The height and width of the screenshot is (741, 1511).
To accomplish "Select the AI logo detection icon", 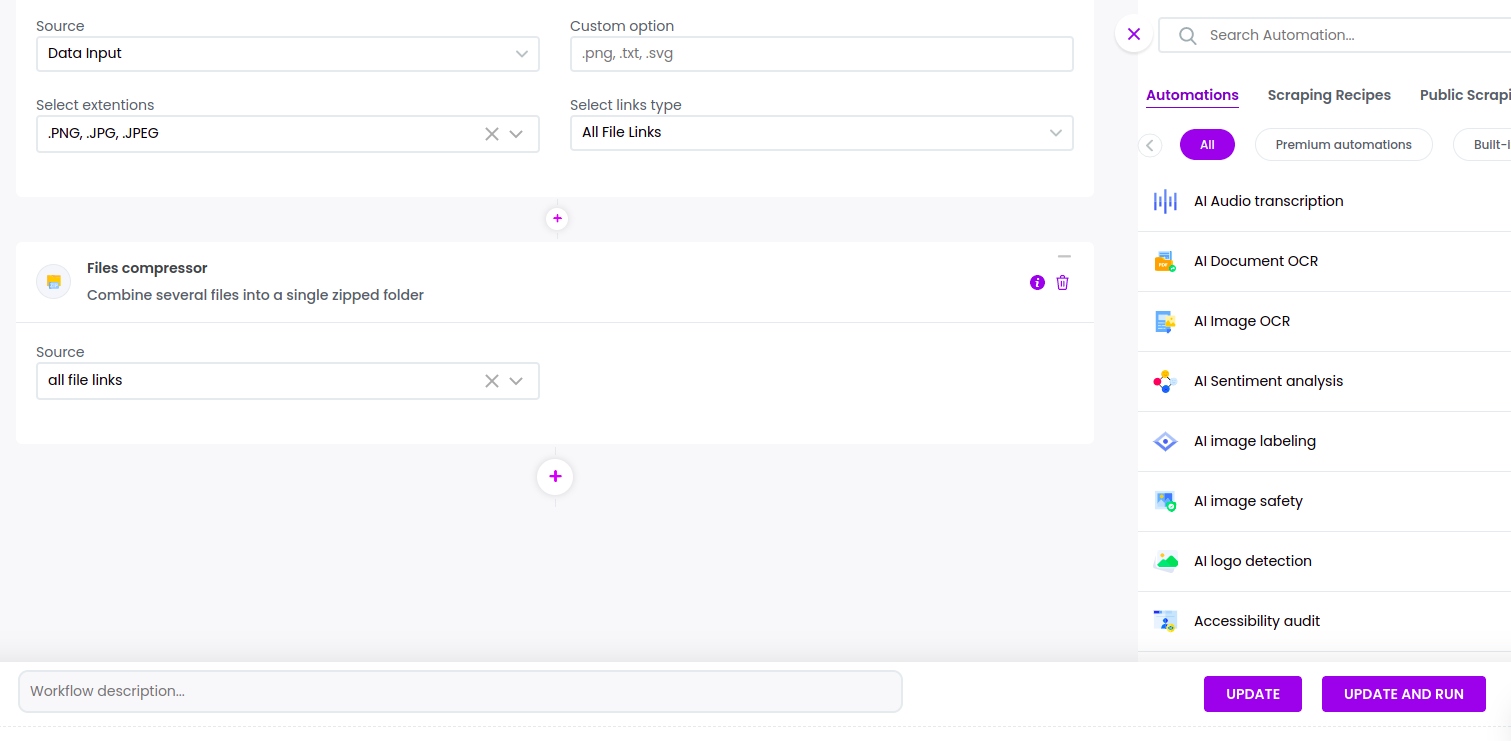I will [1164, 561].
